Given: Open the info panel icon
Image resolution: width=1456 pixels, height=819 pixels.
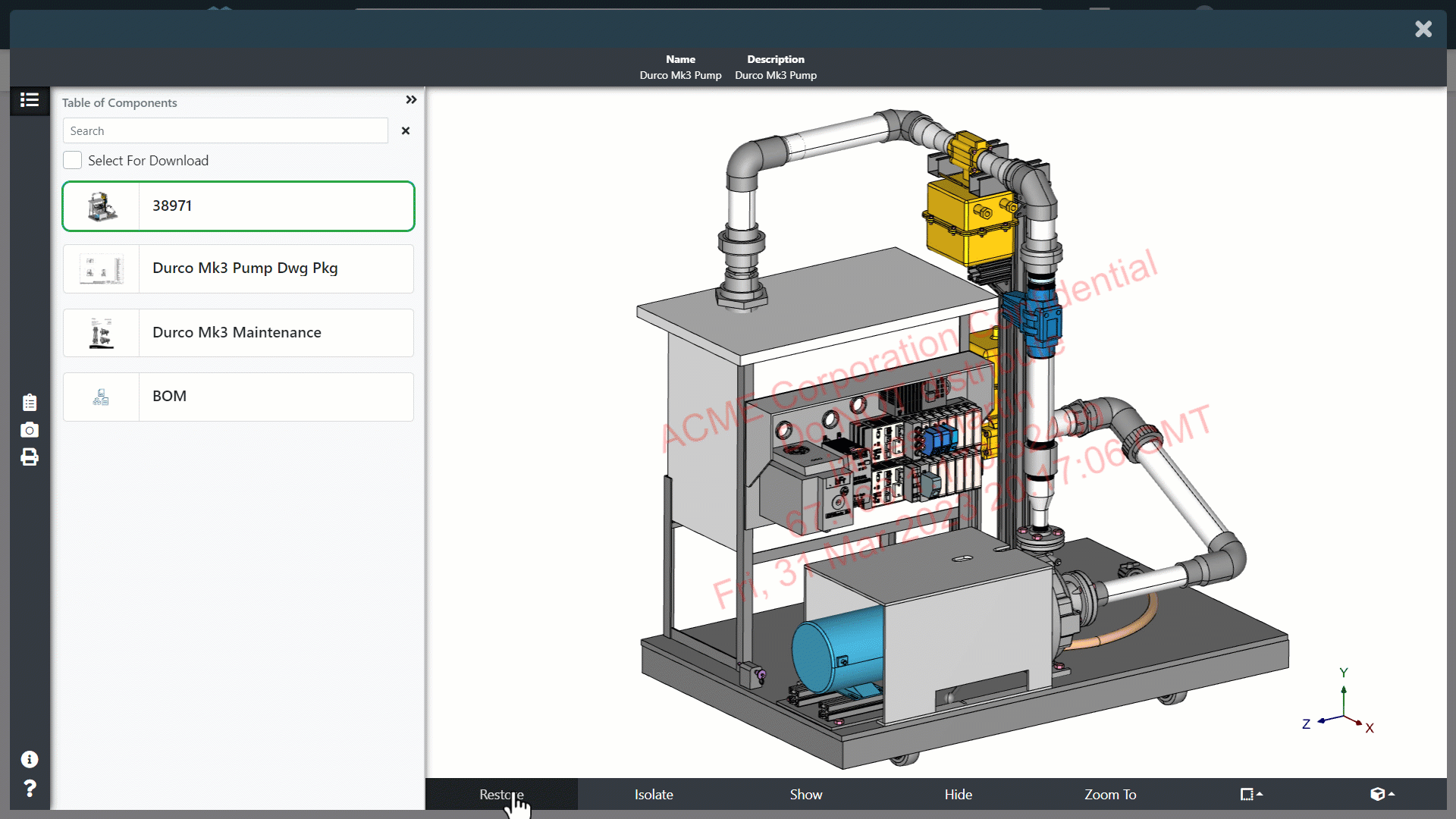Looking at the screenshot, I should click(29, 760).
